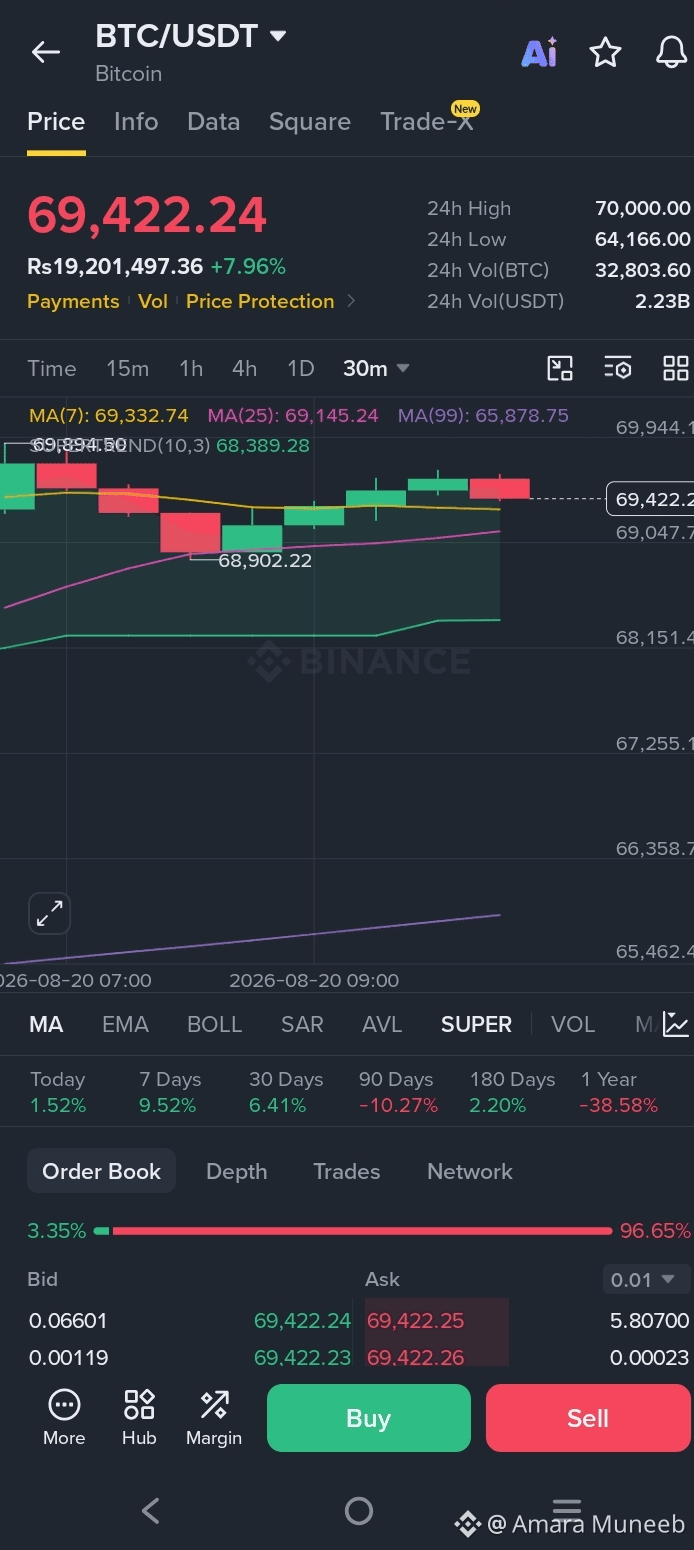Viewport: 694px width, 1550px height.
Task: Toggle the SUPER indicator
Action: (x=476, y=1024)
